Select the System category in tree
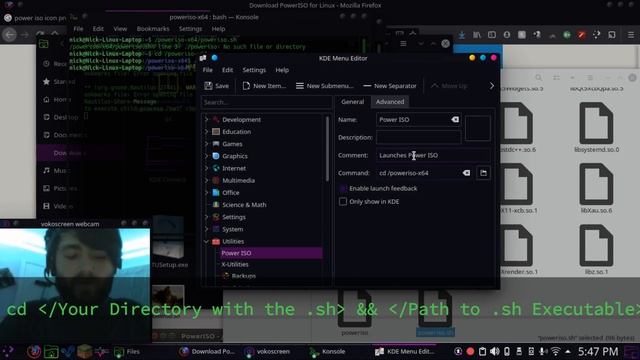Image resolution: width=640 pixels, height=360 pixels. pos(233,229)
